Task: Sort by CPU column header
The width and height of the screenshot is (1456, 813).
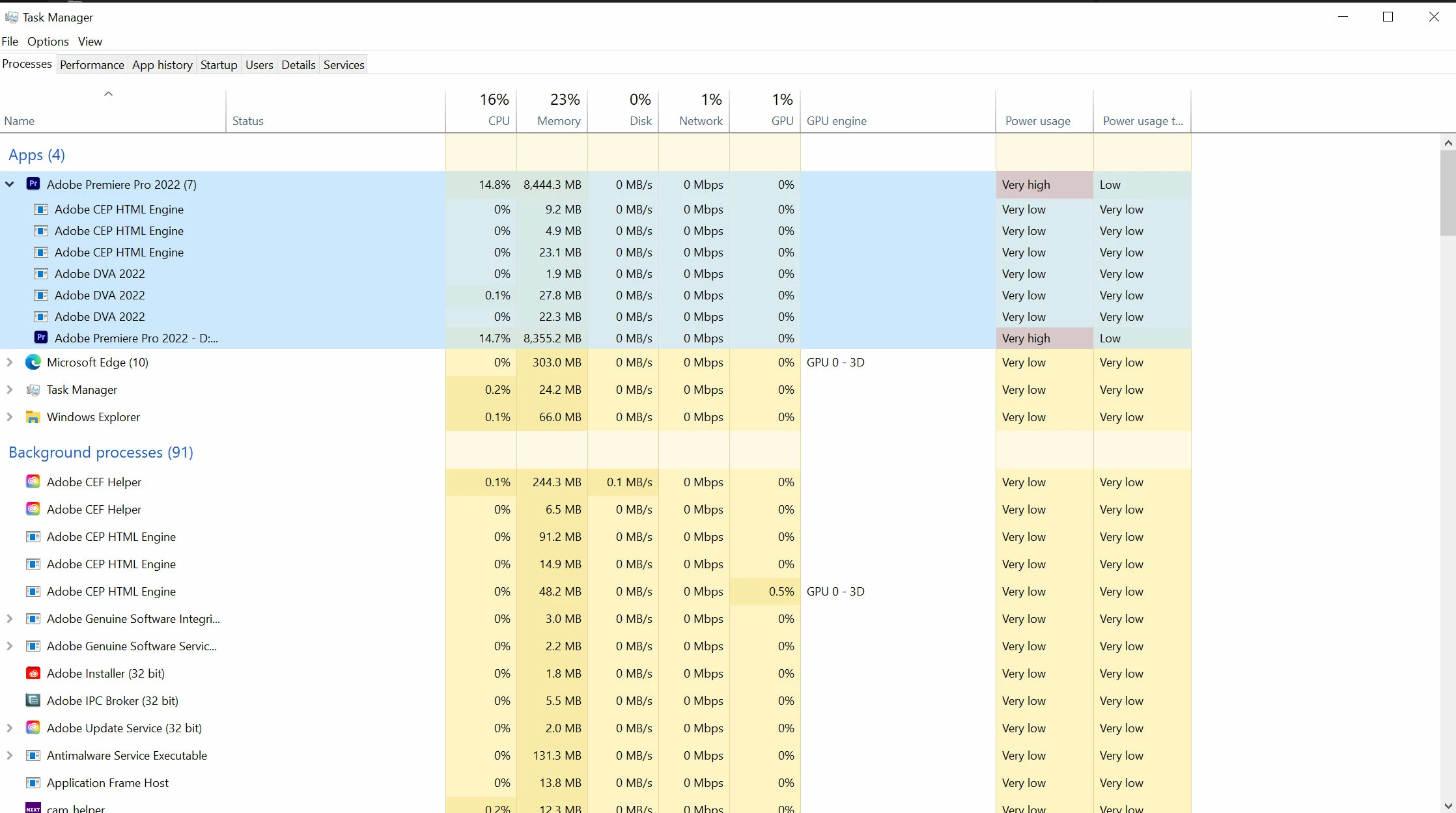Action: click(x=498, y=121)
